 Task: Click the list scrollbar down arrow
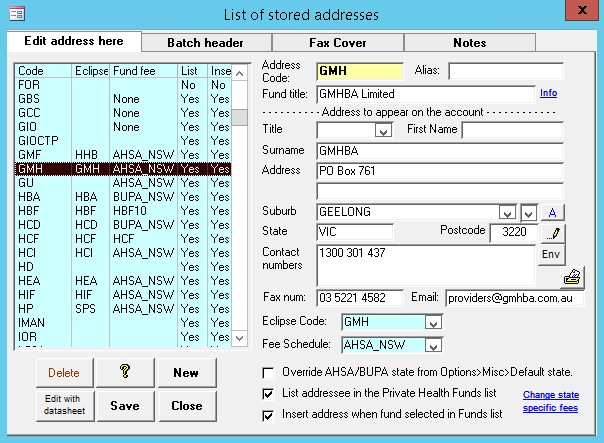240,338
